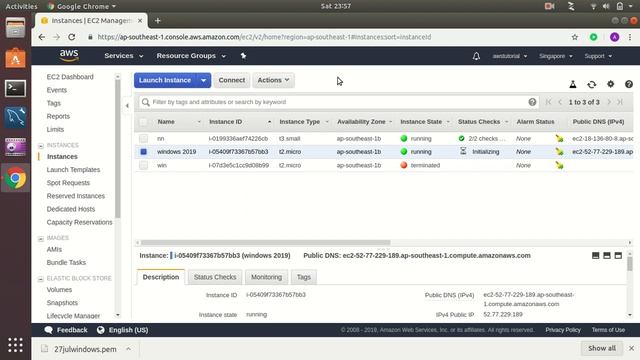The height and width of the screenshot is (360, 640).
Task: Open Launch Templates in the sidebar
Action: (x=73, y=169)
